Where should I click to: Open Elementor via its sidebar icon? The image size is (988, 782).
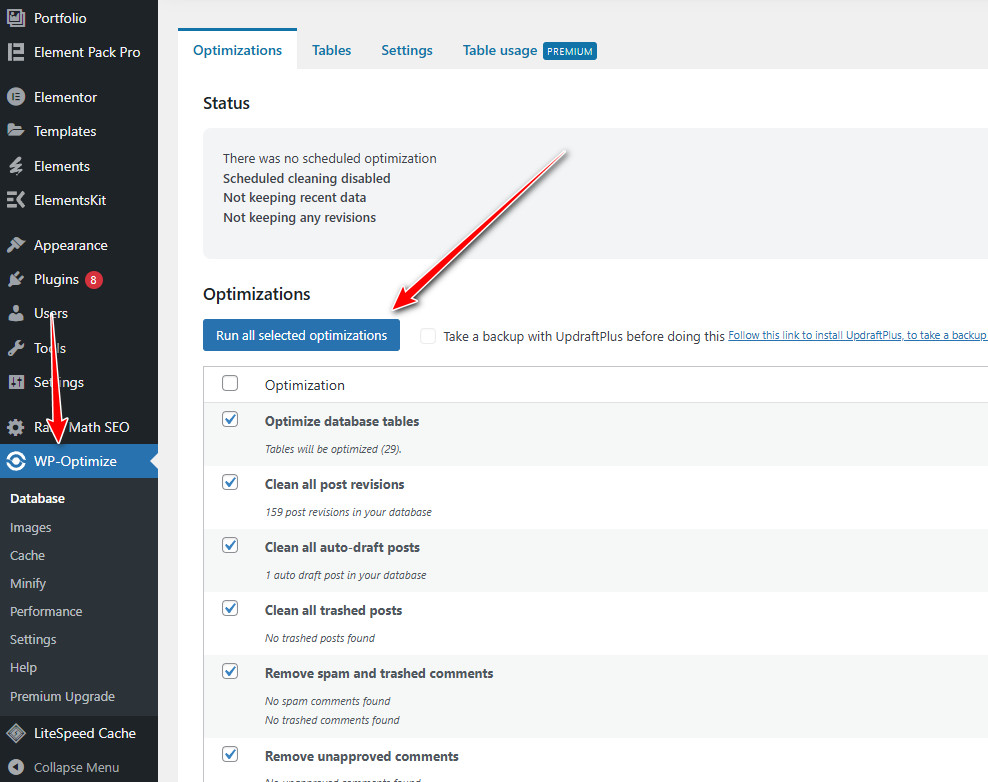click(x=16, y=97)
